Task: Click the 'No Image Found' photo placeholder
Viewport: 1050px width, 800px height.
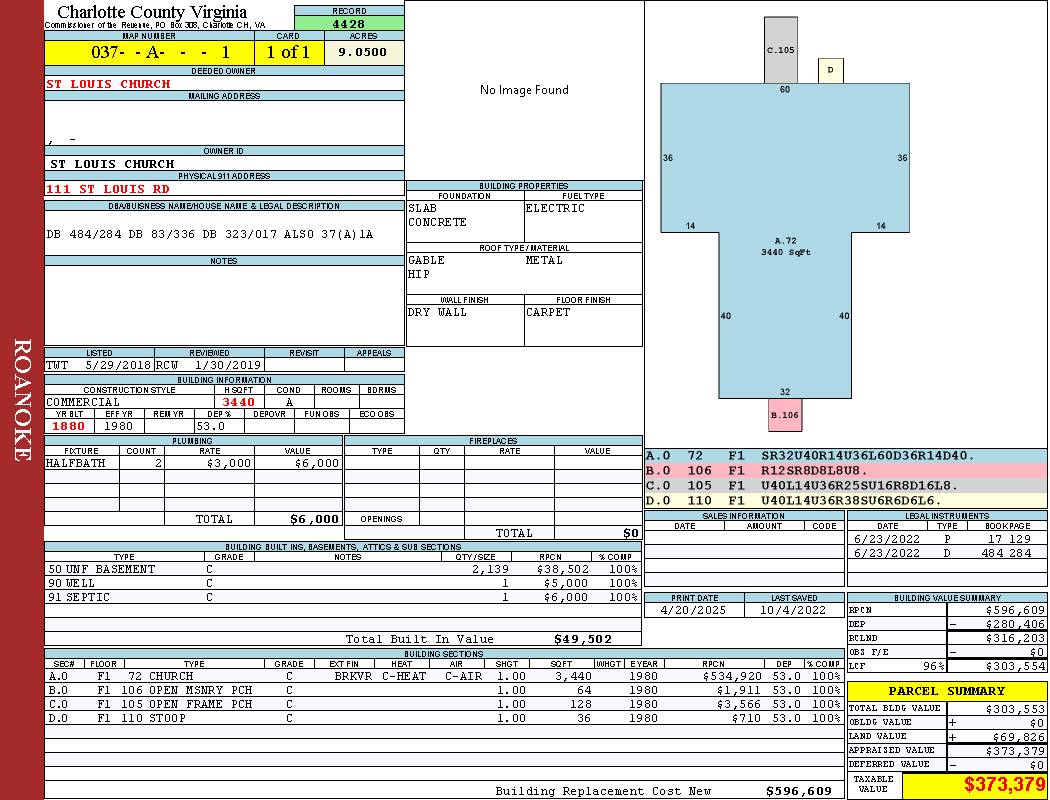Action: pos(524,90)
